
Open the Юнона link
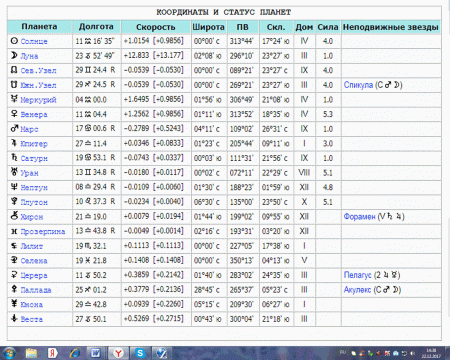32,305
